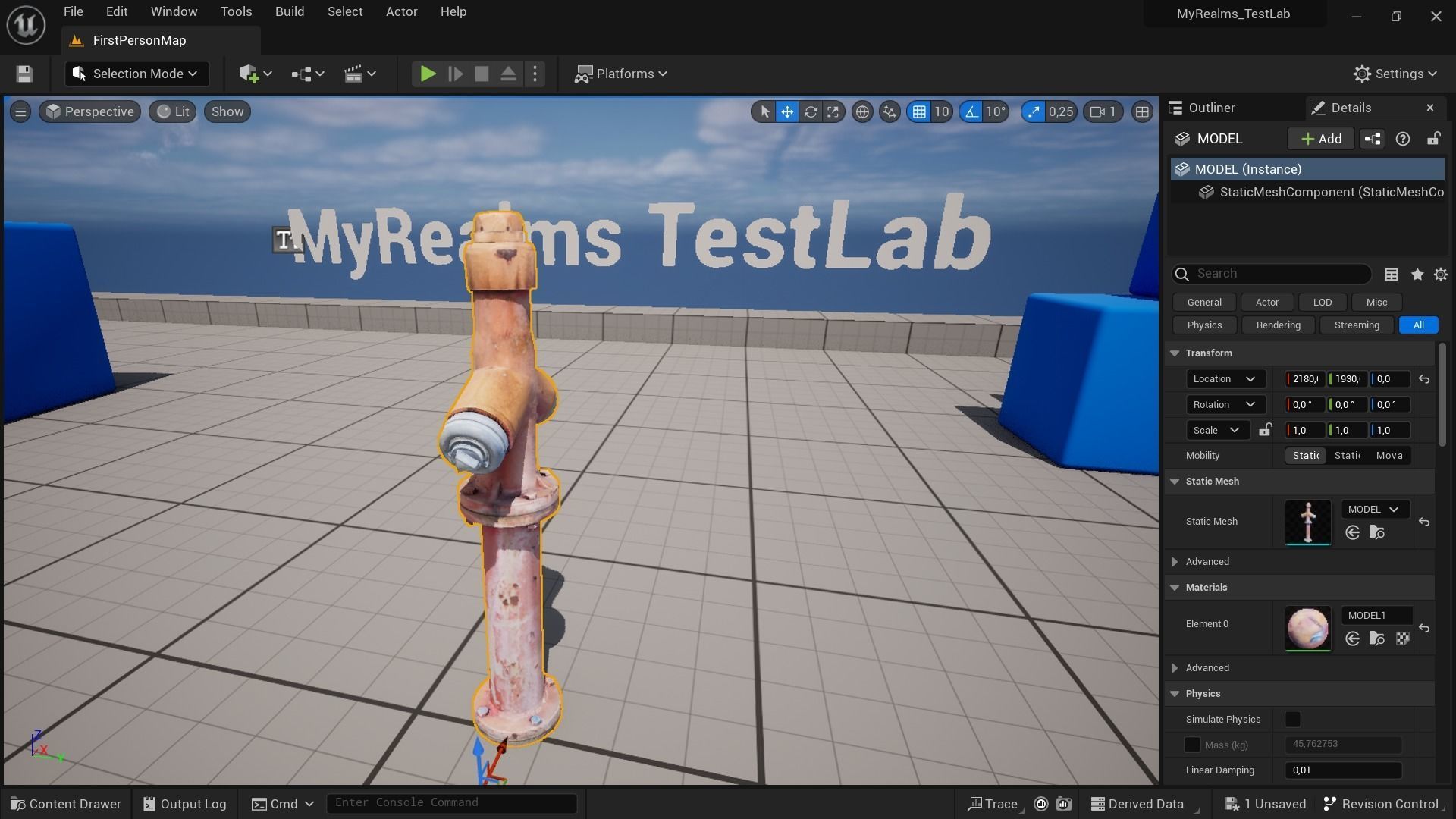
Task: Enable Simulate Physics checkbox
Action: pyautogui.click(x=1293, y=719)
